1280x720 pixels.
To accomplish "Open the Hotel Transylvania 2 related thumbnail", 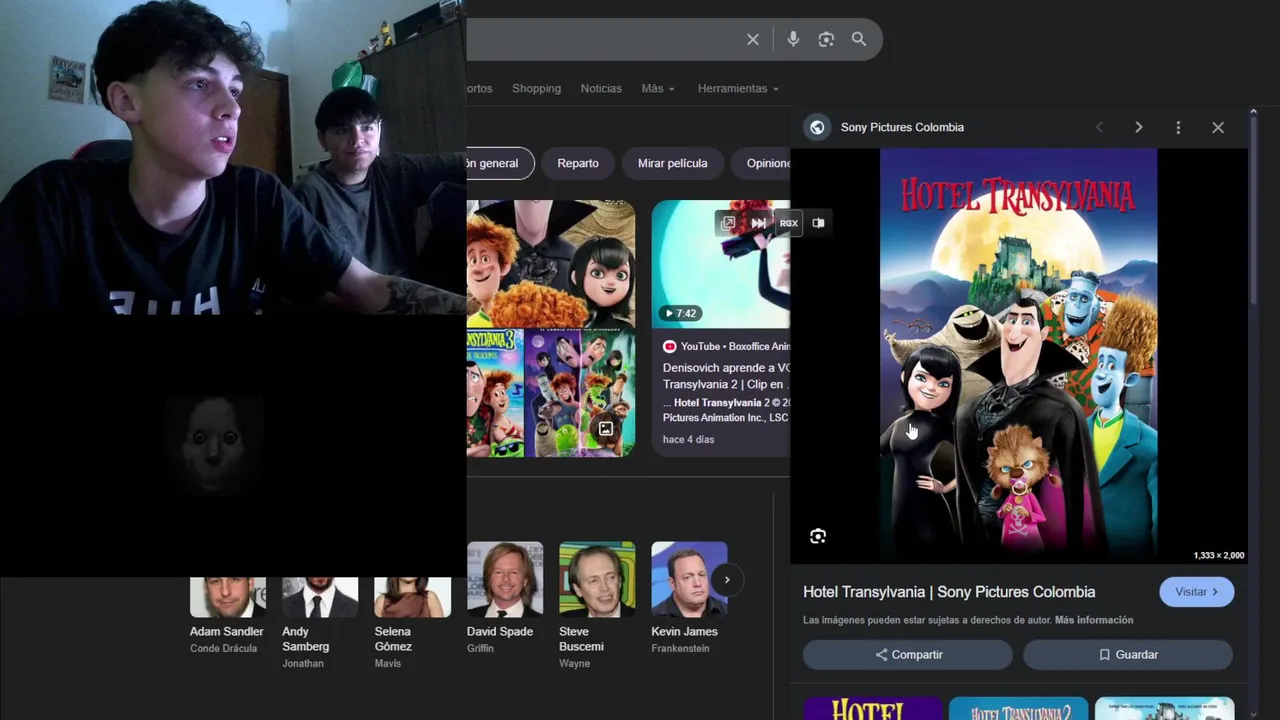I will [x=1018, y=708].
